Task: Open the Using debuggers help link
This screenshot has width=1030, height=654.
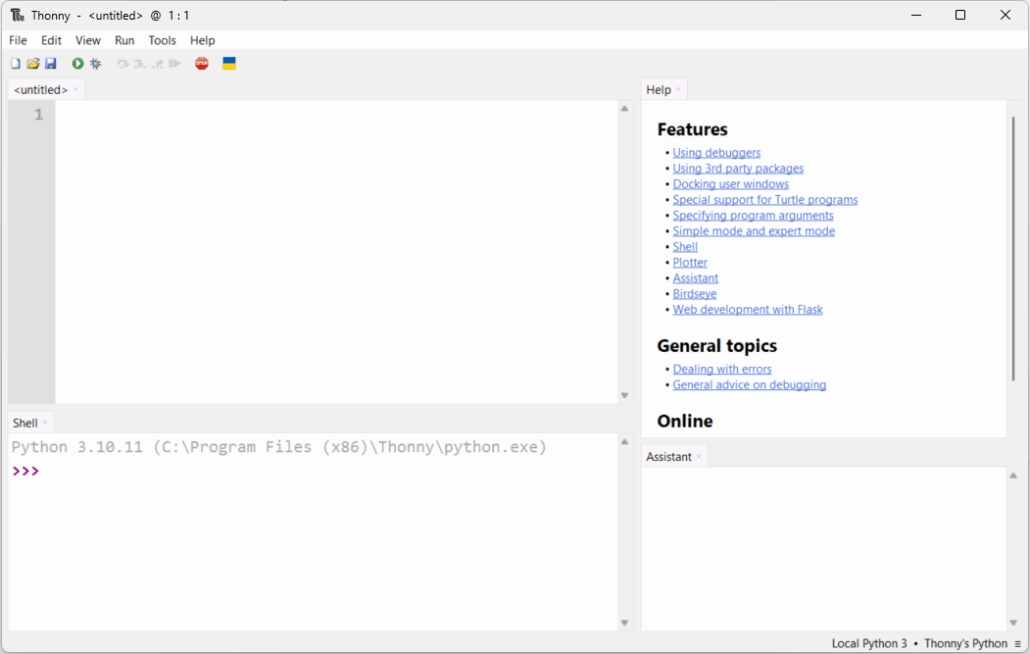Action: [717, 152]
